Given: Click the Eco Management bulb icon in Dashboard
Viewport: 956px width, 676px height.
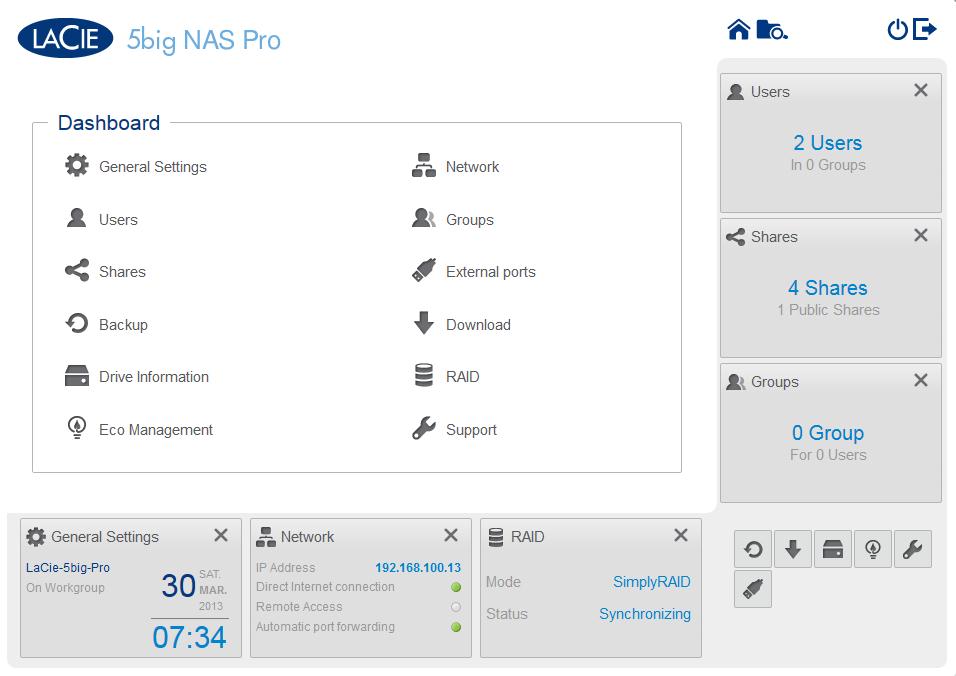Looking at the screenshot, I should pos(77,428).
